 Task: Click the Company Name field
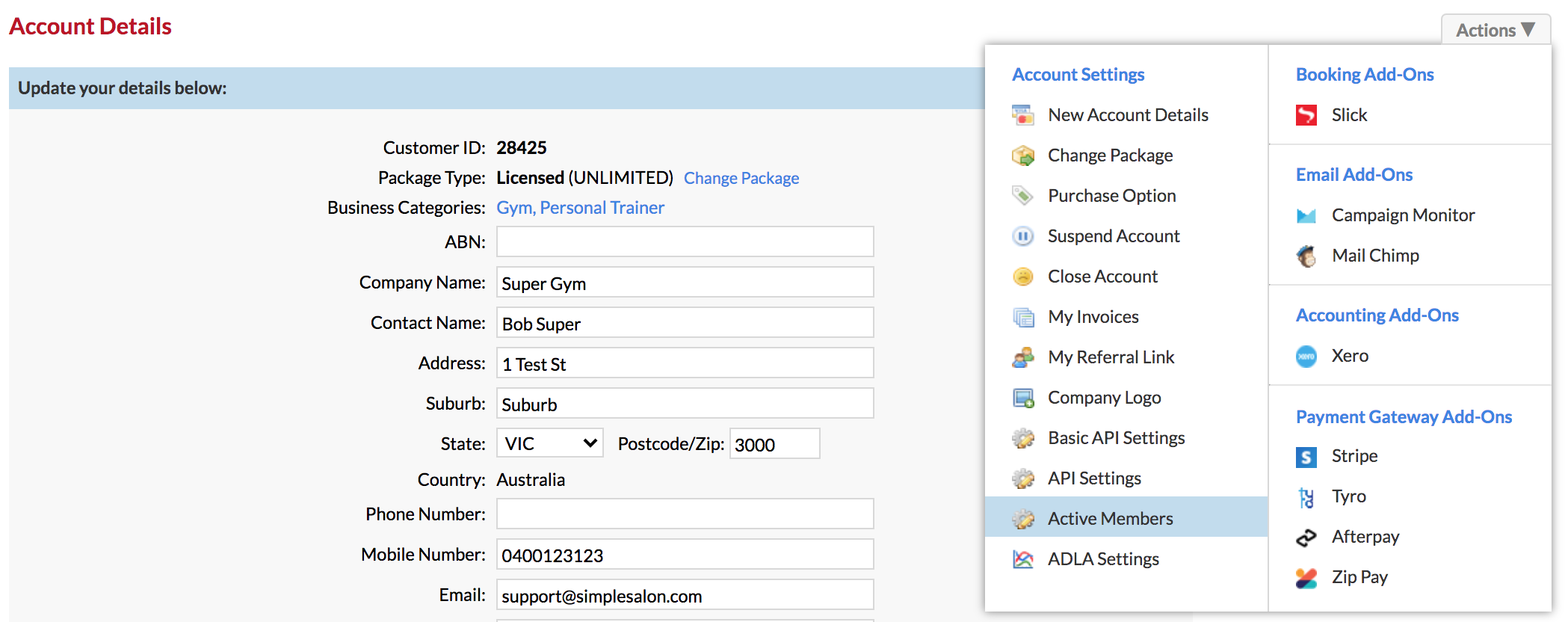click(685, 282)
